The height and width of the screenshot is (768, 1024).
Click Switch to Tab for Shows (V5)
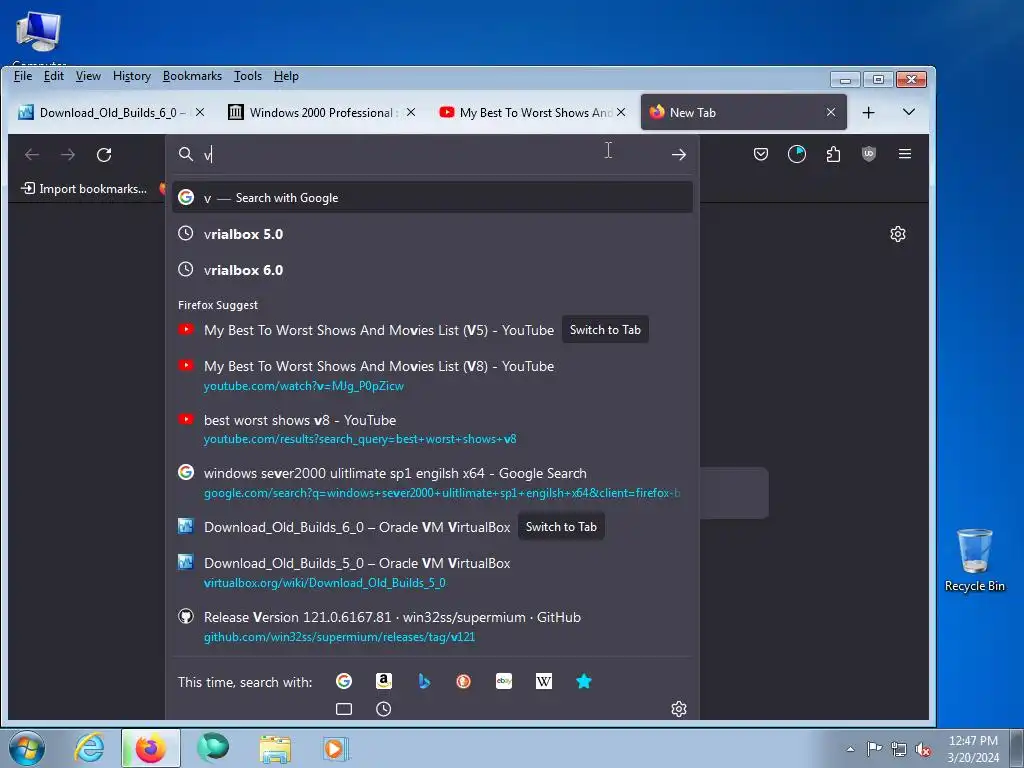coord(605,330)
